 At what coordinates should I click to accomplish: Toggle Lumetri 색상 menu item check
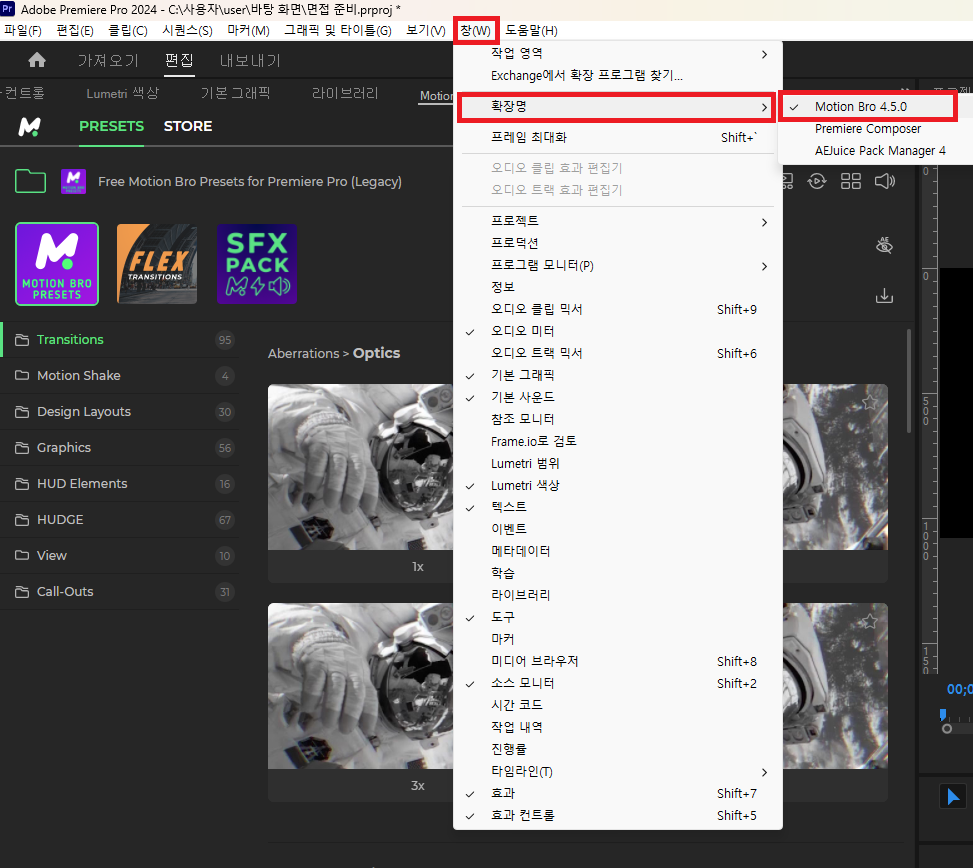[x=617, y=485]
